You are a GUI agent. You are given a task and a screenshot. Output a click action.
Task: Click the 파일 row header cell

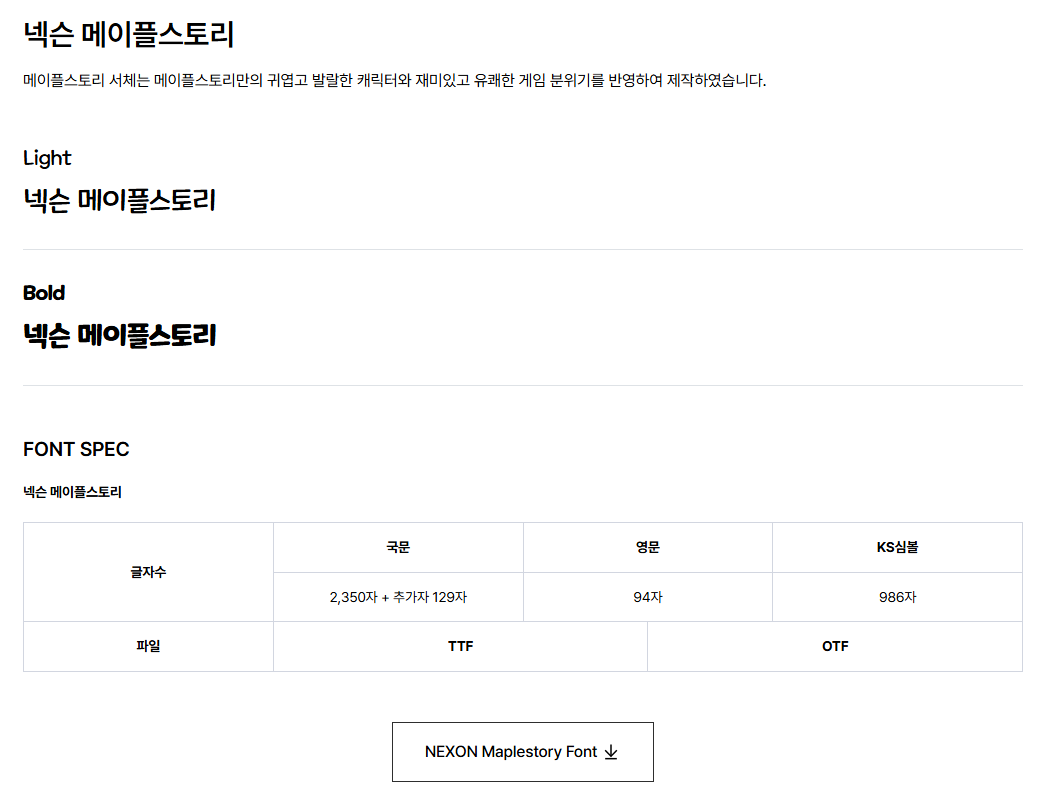148,647
